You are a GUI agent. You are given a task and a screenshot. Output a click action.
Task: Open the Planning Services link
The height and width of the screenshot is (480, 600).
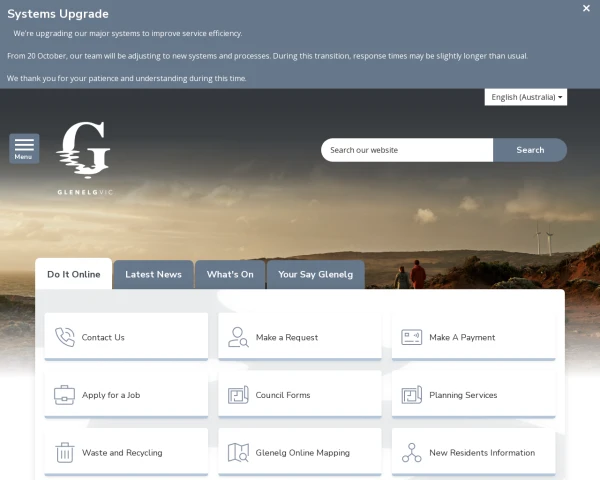pos(474,394)
